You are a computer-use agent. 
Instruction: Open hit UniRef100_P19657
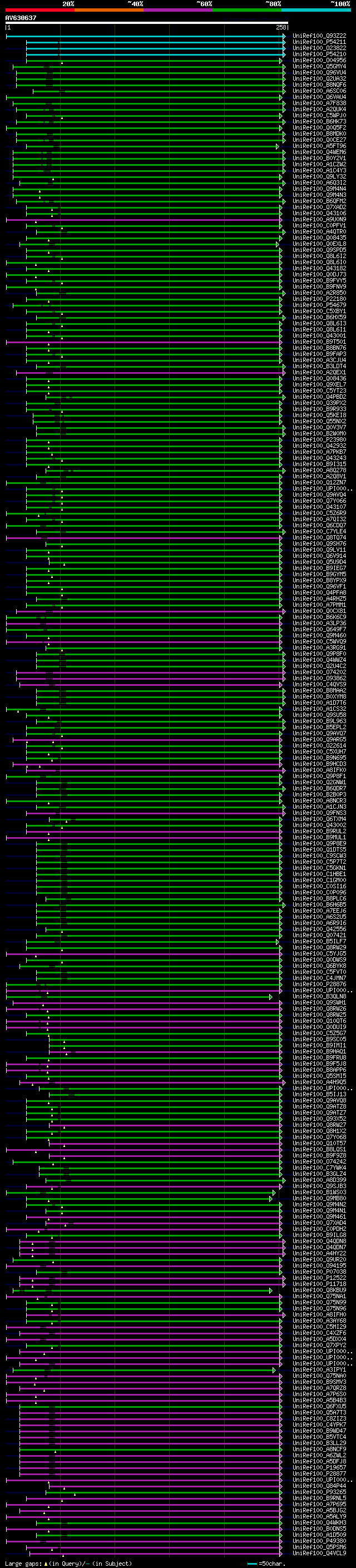point(319,1467)
